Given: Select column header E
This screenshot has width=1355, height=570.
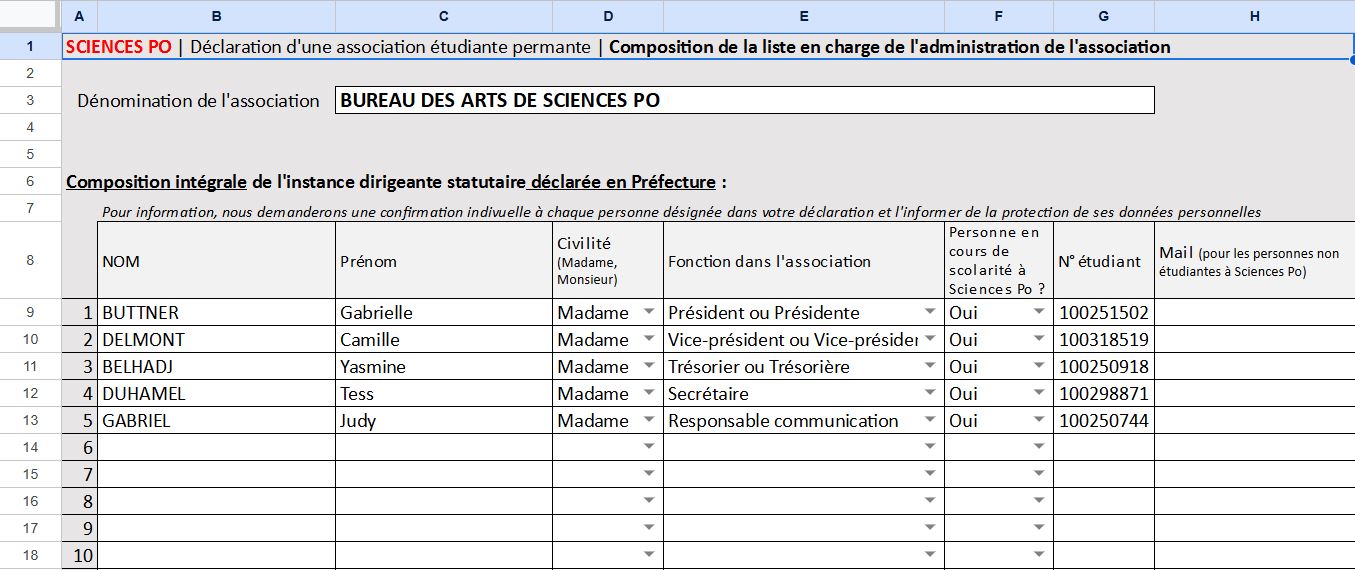Looking at the screenshot, I should pyautogui.click(x=803, y=16).
